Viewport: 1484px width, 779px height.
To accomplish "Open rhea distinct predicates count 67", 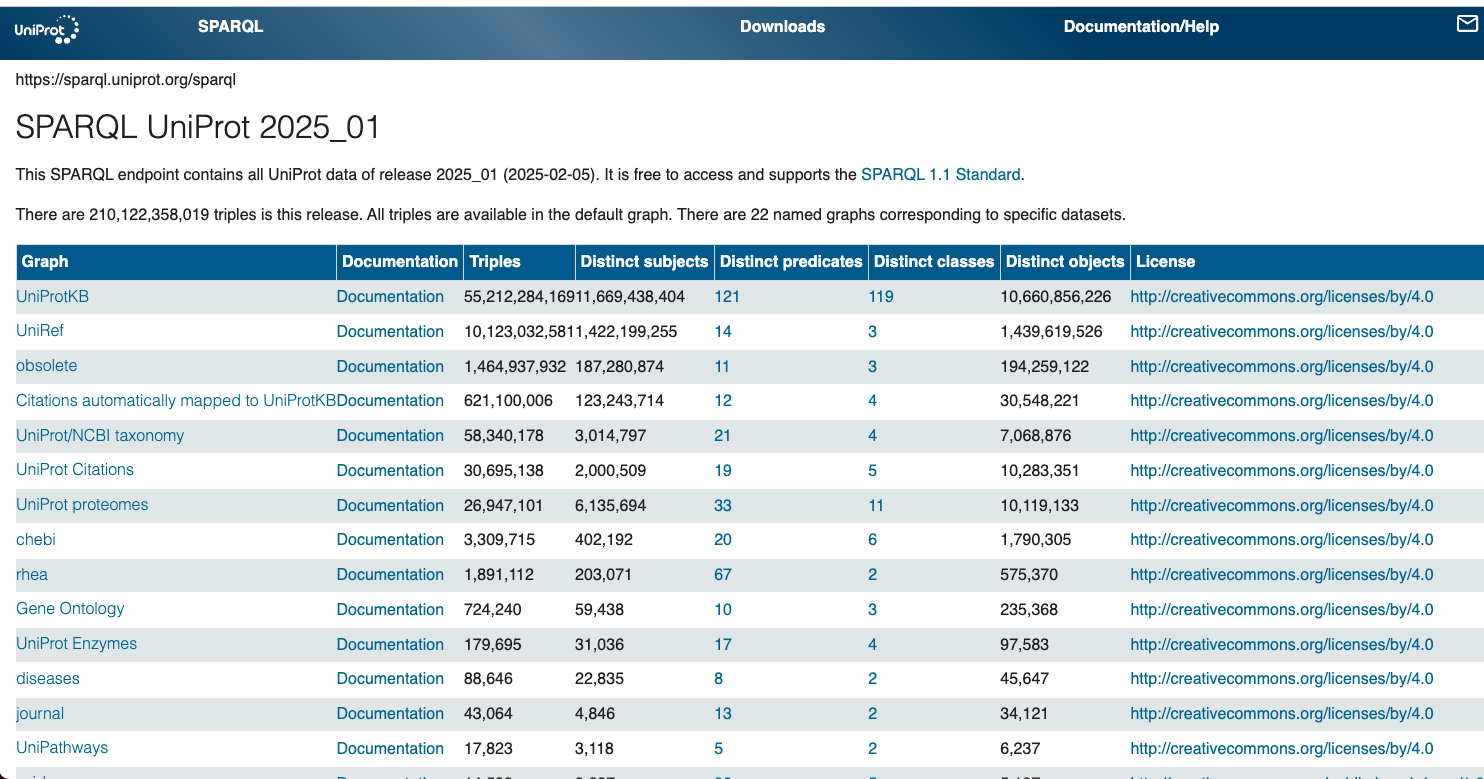I will 723,574.
